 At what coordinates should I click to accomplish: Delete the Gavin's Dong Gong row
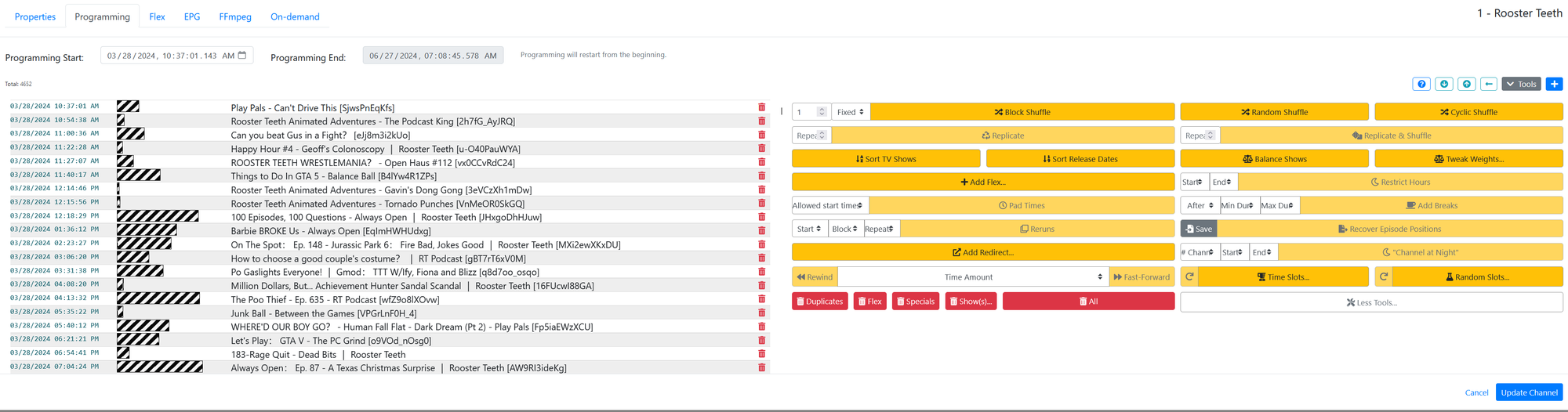[x=761, y=190]
